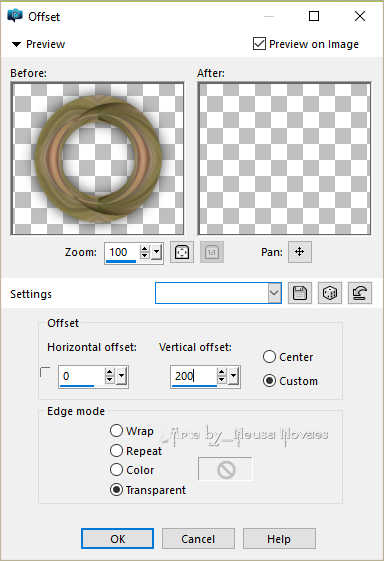Open the Vertical offset slider dropdown arrow
The image size is (384, 561).
(234, 376)
